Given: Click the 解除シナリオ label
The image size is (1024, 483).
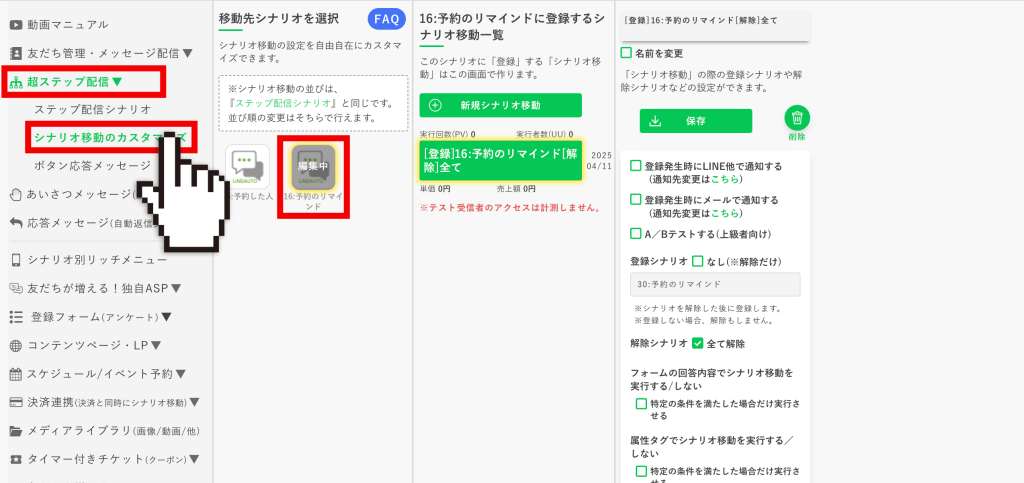Looking at the screenshot, I should [x=658, y=343].
